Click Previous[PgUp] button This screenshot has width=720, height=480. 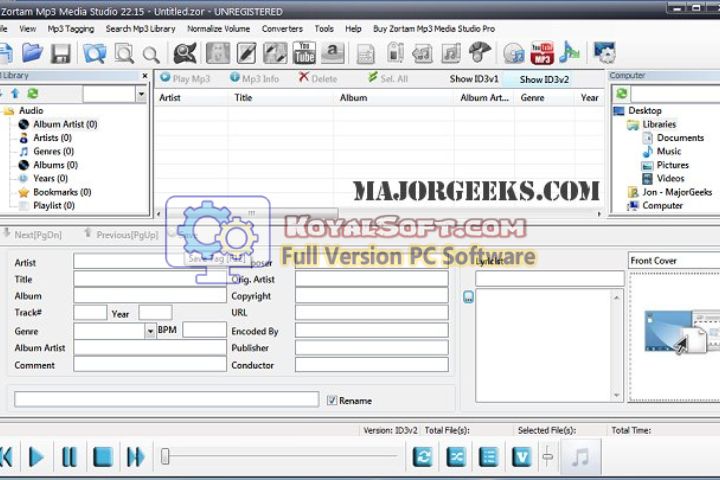tap(122, 235)
